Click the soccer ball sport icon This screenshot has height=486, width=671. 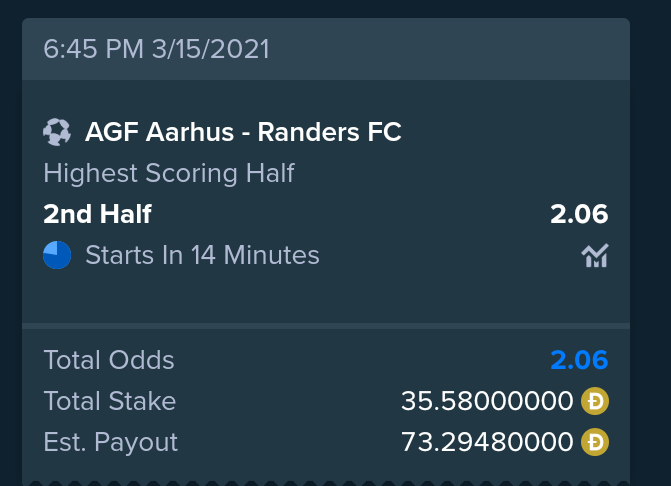pos(57,132)
